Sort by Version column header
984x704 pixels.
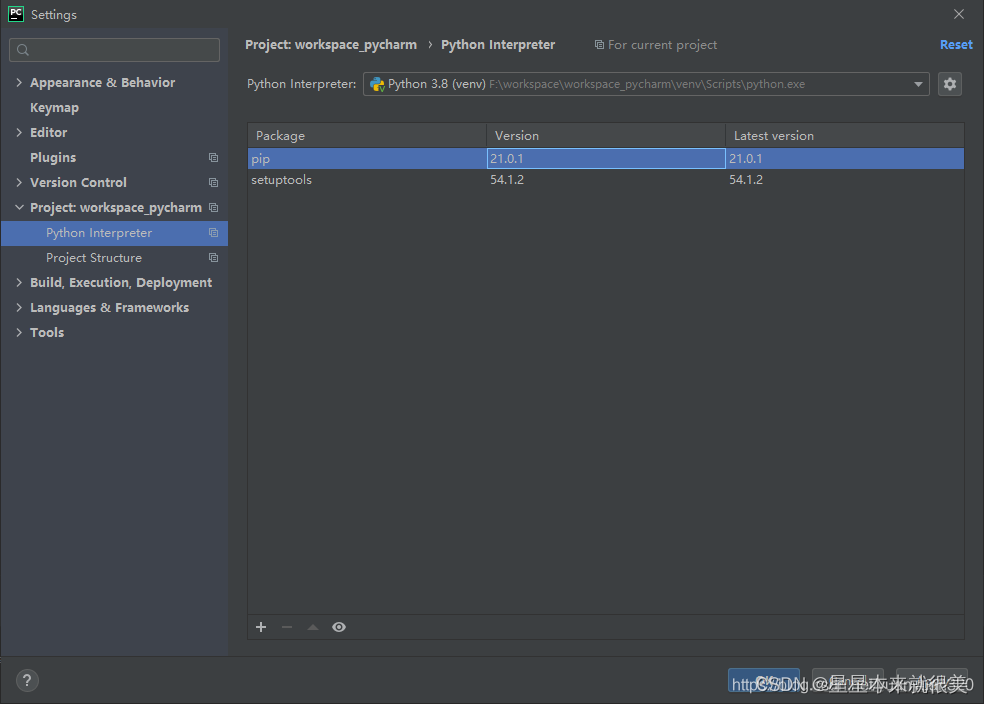pyautogui.click(x=606, y=136)
